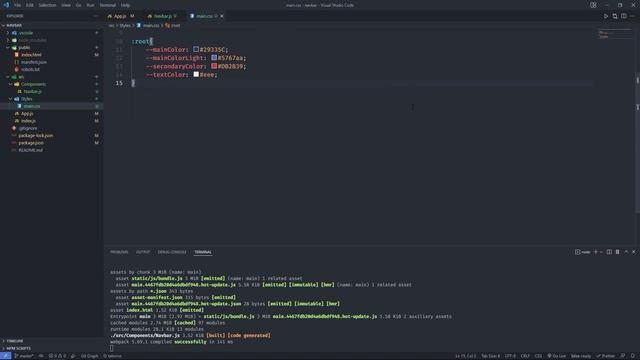Click the --mainColorLight swatch #5767aa
640x360 pixels.
214,58
